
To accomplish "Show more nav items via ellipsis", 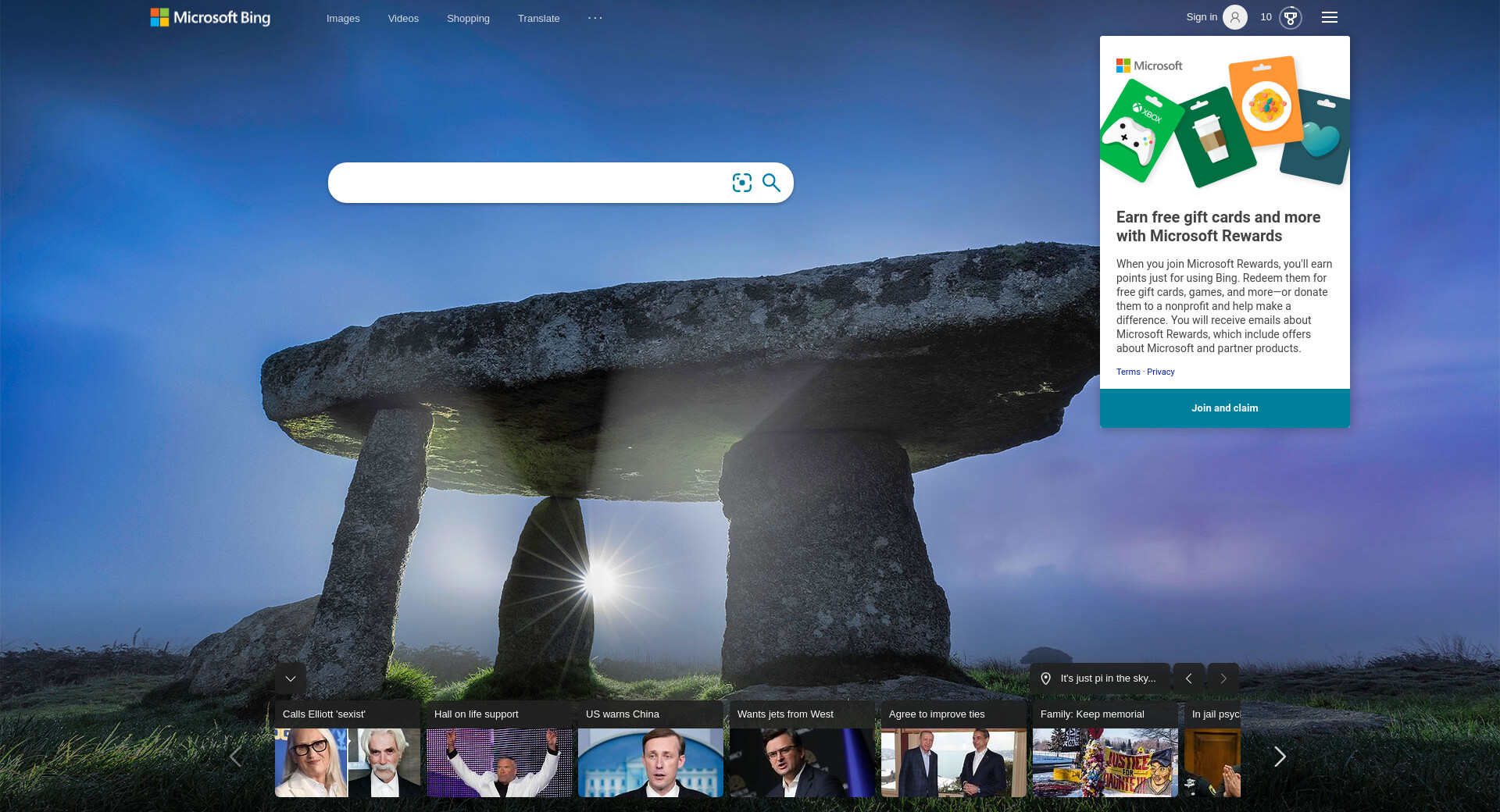I will pos(595,18).
